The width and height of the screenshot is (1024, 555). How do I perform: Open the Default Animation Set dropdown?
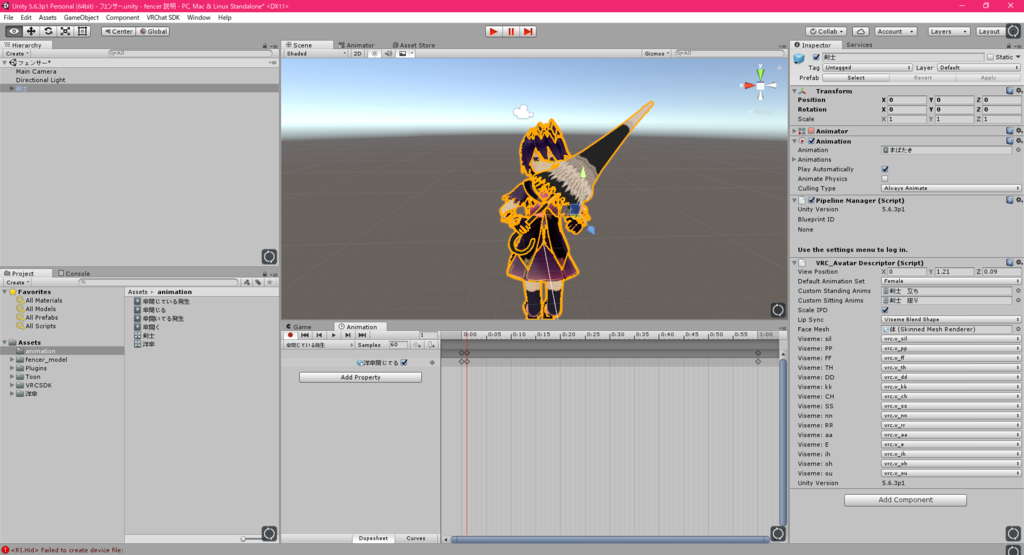pos(950,281)
